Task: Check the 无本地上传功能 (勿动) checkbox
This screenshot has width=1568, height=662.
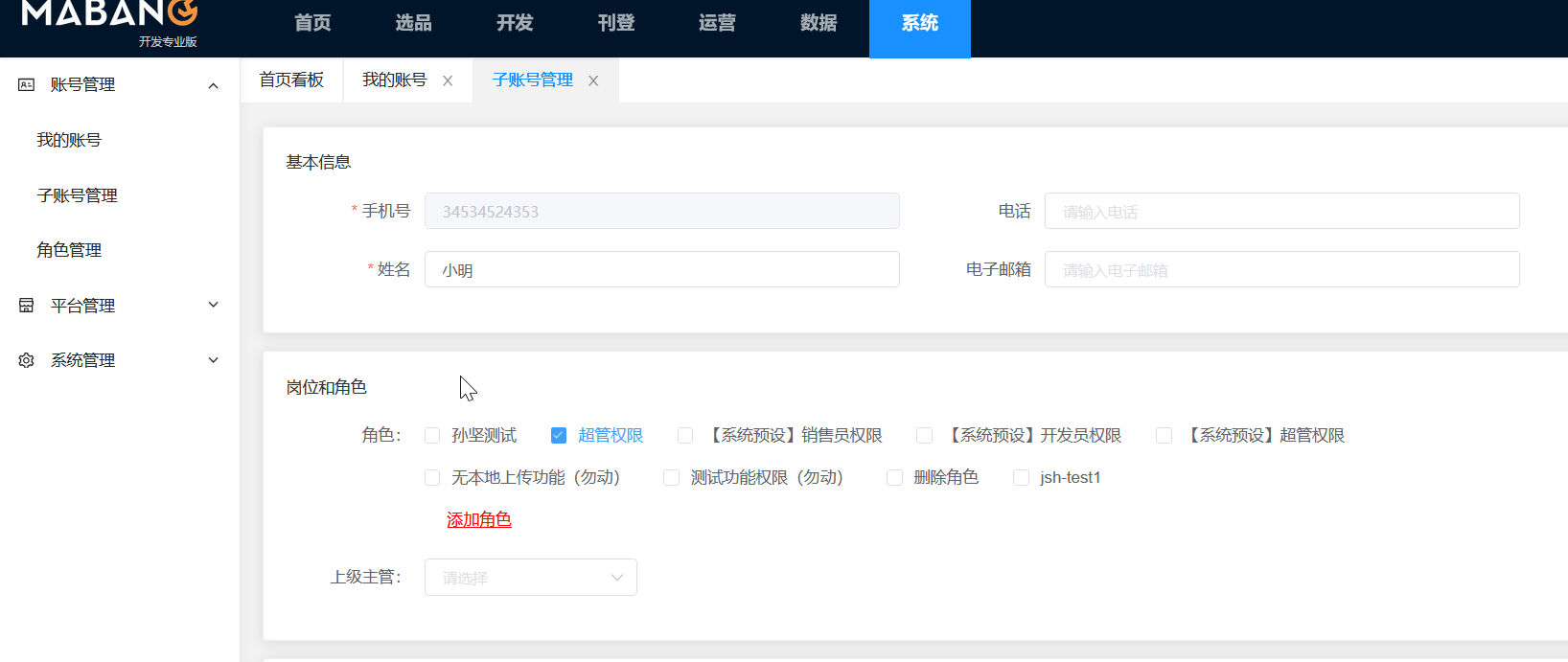Action: coord(432,478)
